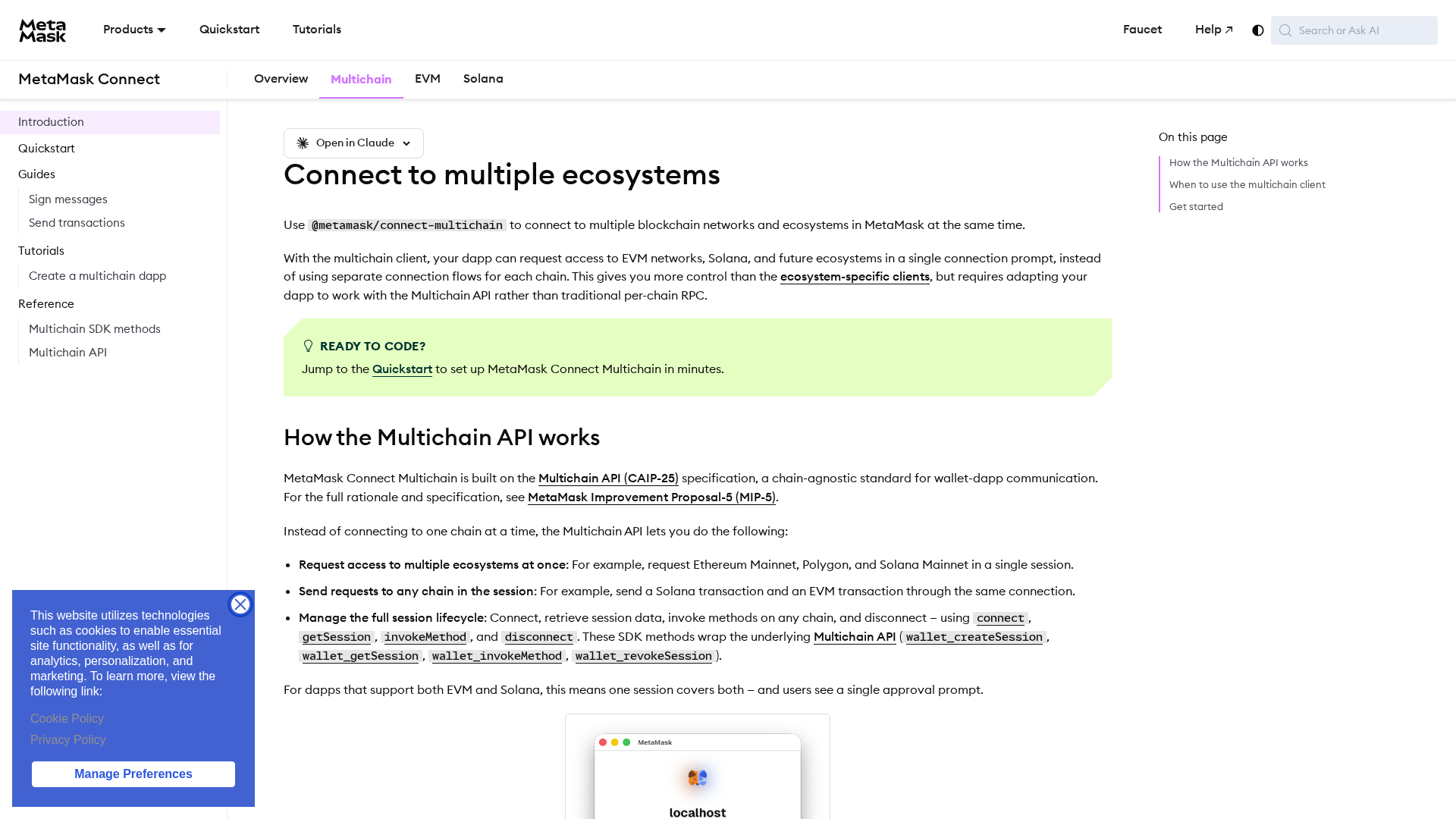Click the getSession code link
Screen dimensions: 1456x819
(337, 637)
